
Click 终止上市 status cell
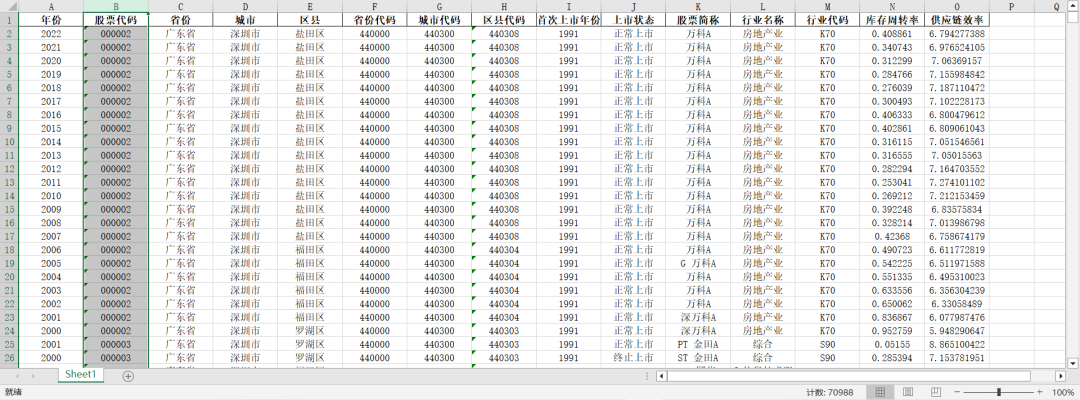634,358
